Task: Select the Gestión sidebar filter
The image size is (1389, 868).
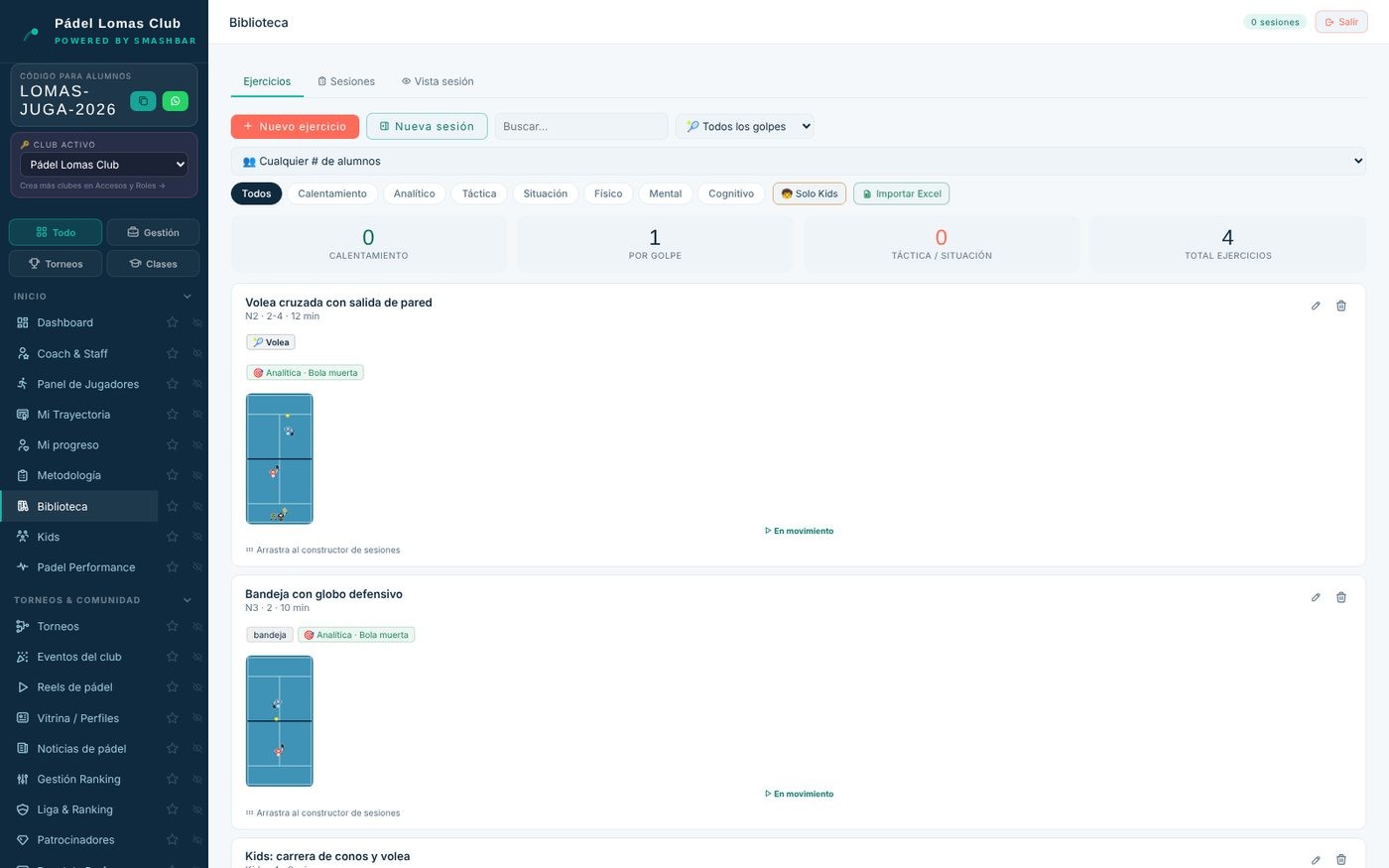Action: tap(153, 232)
